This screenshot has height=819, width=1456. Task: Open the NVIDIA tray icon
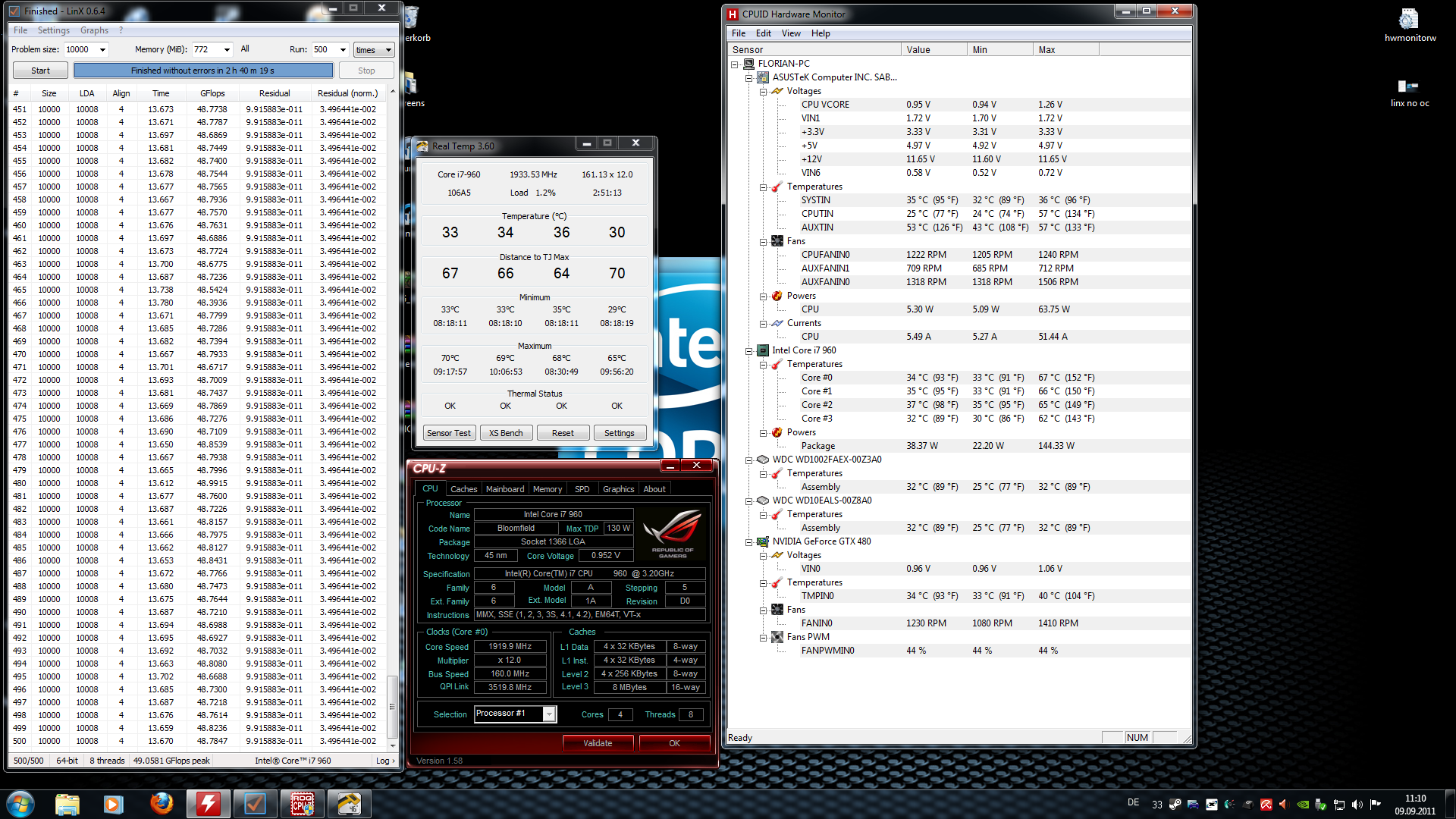[1303, 805]
